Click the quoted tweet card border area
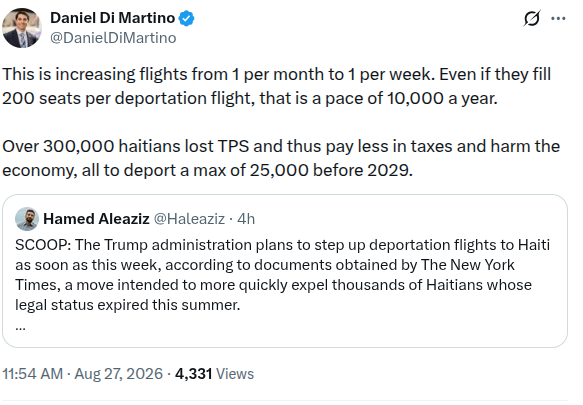The width and height of the screenshot is (583, 405). [285, 271]
